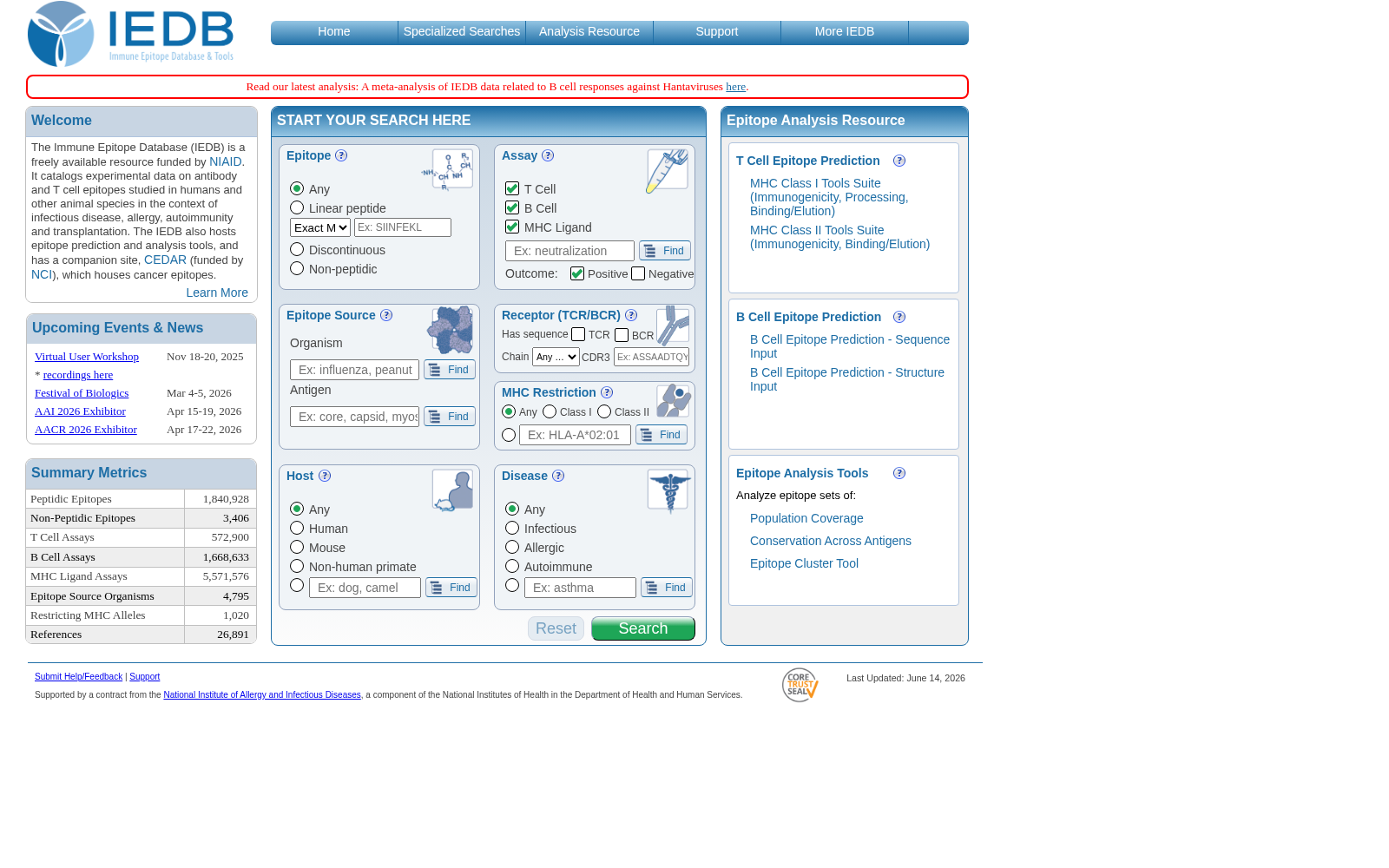Select Infectious disease radio button
Viewport: 1389px width, 868px height.
[x=512, y=529]
